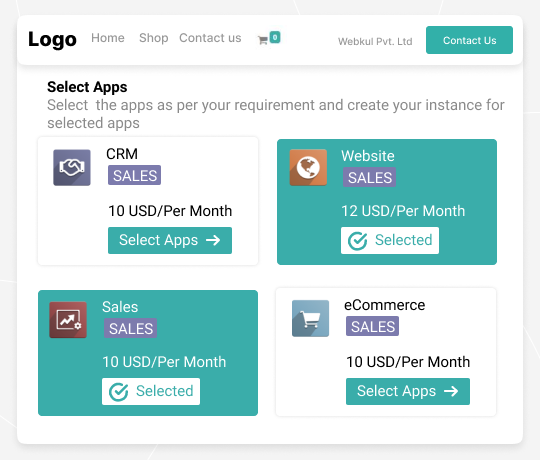
Task: Select the eCommerce app with Select Apps
Action: (408, 391)
